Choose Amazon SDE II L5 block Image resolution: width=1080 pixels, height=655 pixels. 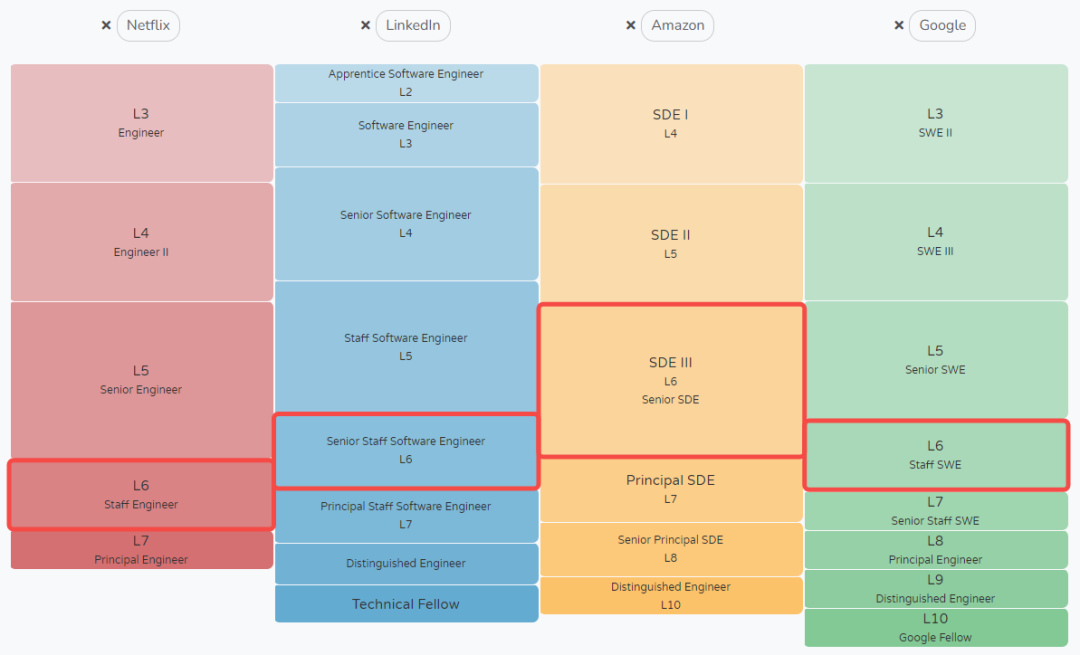[672, 243]
